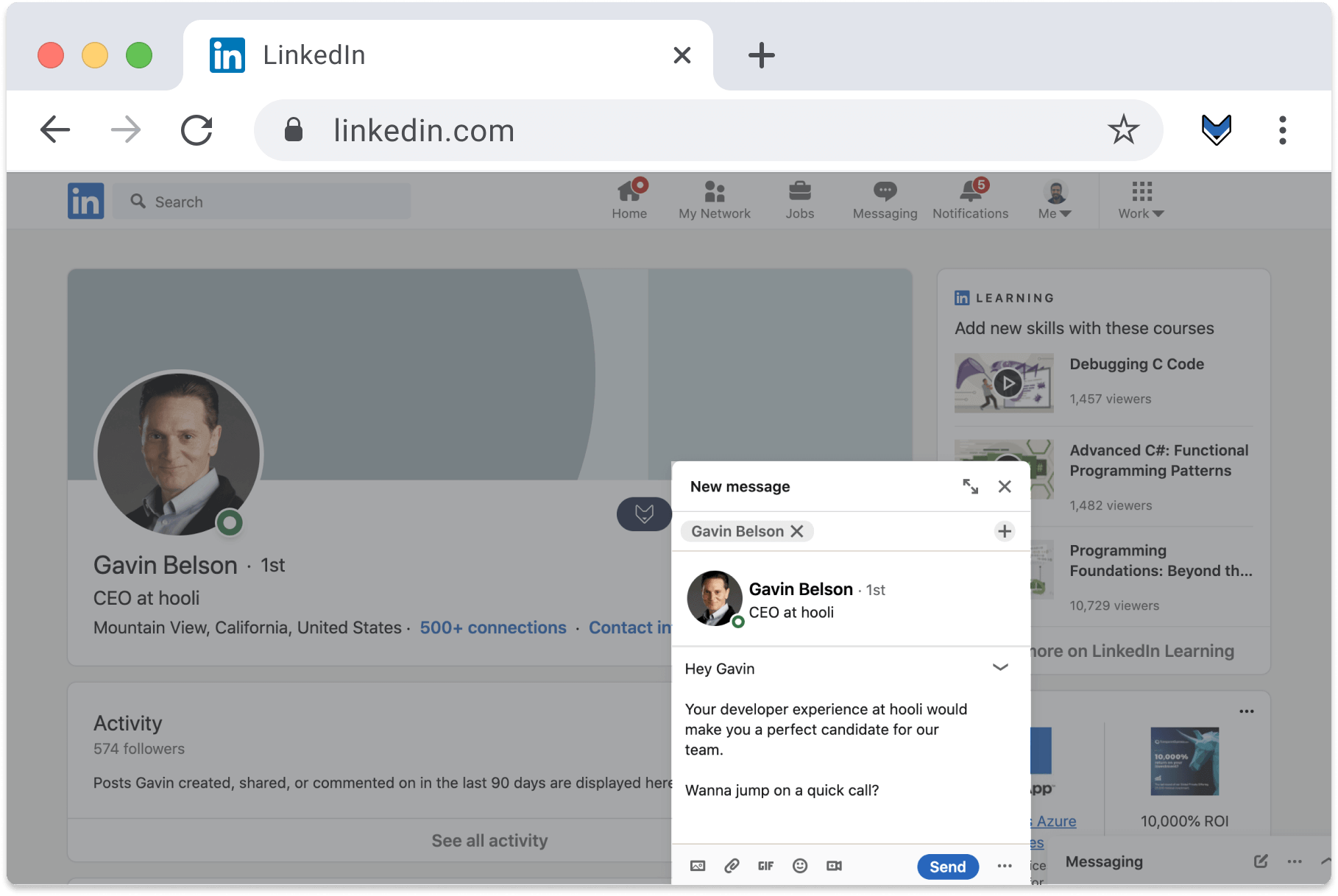Open a new browser tab

point(762,55)
